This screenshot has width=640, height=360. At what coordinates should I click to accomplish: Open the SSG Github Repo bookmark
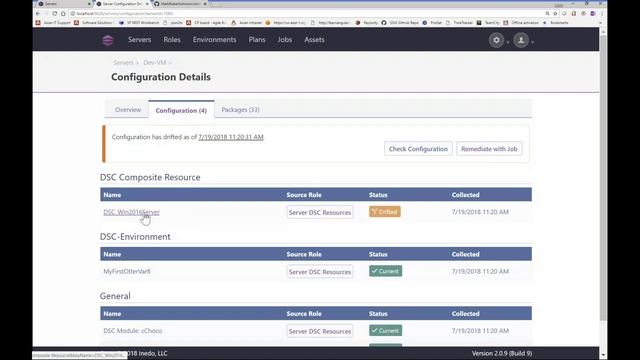400,23
